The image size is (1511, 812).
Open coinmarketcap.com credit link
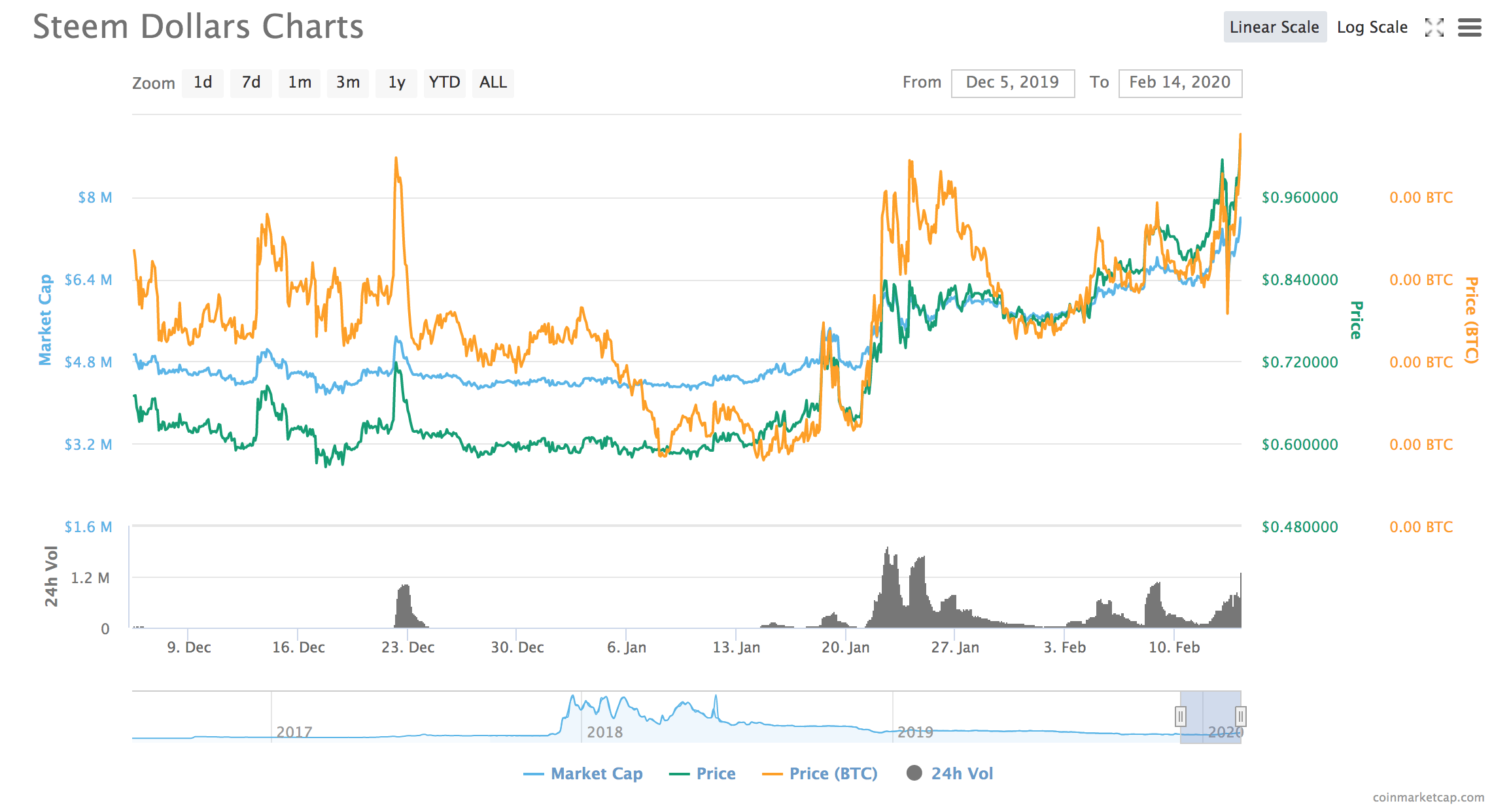[1429, 797]
